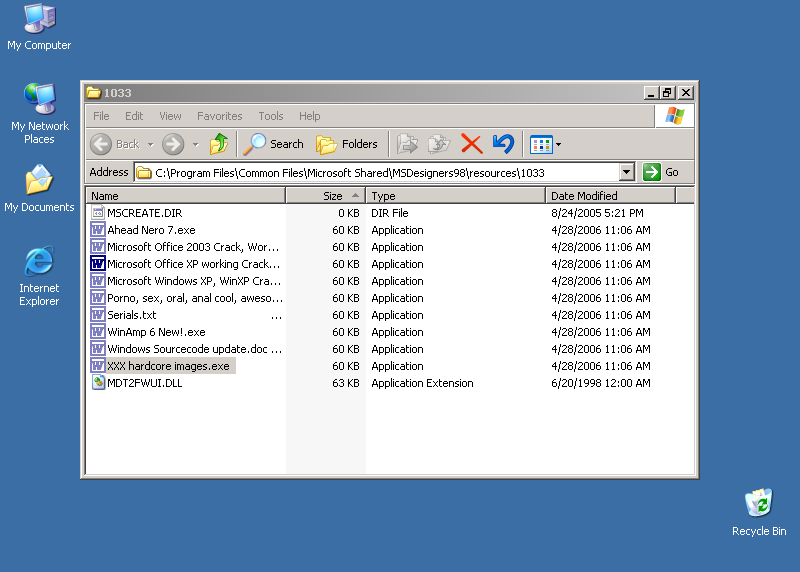Image resolution: width=800 pixels, height=572 pixels.
Task: Select Microsoft Office XP working Crack icon
Action: (x=98, y=264)
